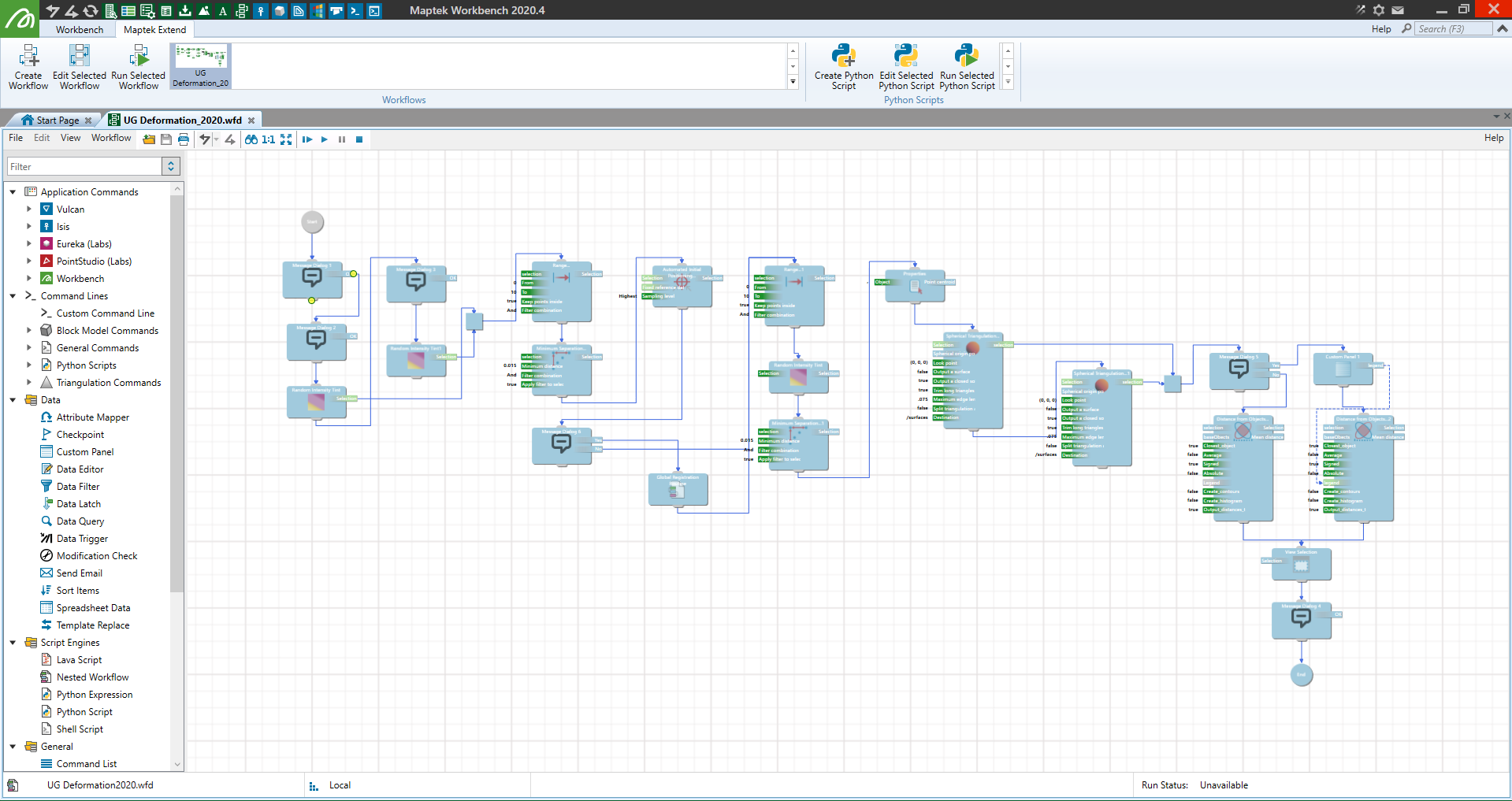The height and width of the screenshot is (801, 1512).
Task: Pause the running workflow
Action: pos(342,139)
